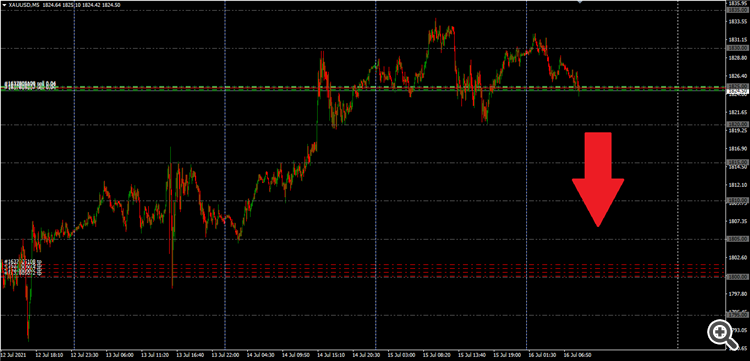The image size is (750, 361).
Task: Click the 1821.65 price scale value
Action: point(737,112)
